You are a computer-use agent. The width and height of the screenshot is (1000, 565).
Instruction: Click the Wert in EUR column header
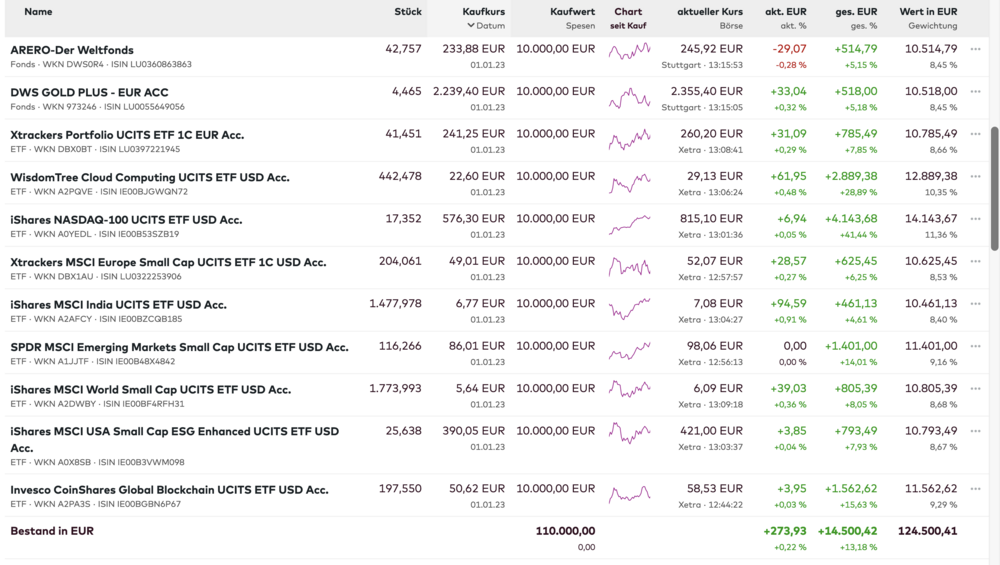tap(928, 11)
